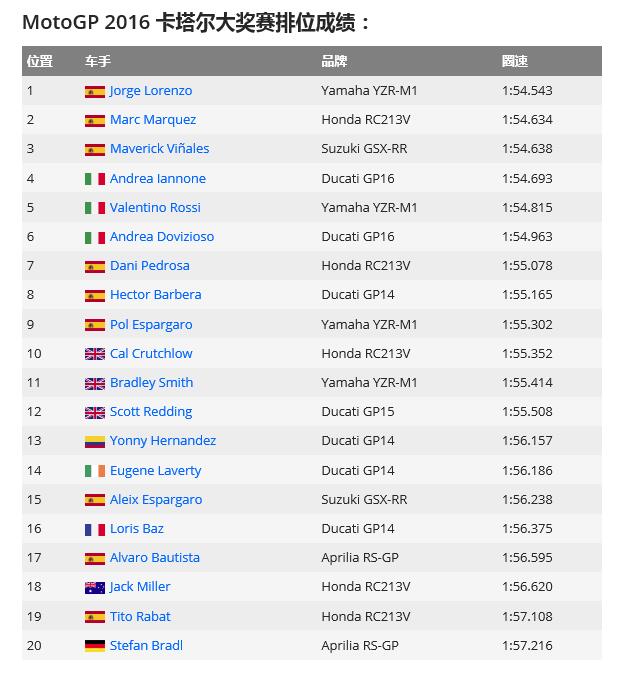
Task: Click the Irish flag beside Eugene Laverty
Action: click(95, 471)
